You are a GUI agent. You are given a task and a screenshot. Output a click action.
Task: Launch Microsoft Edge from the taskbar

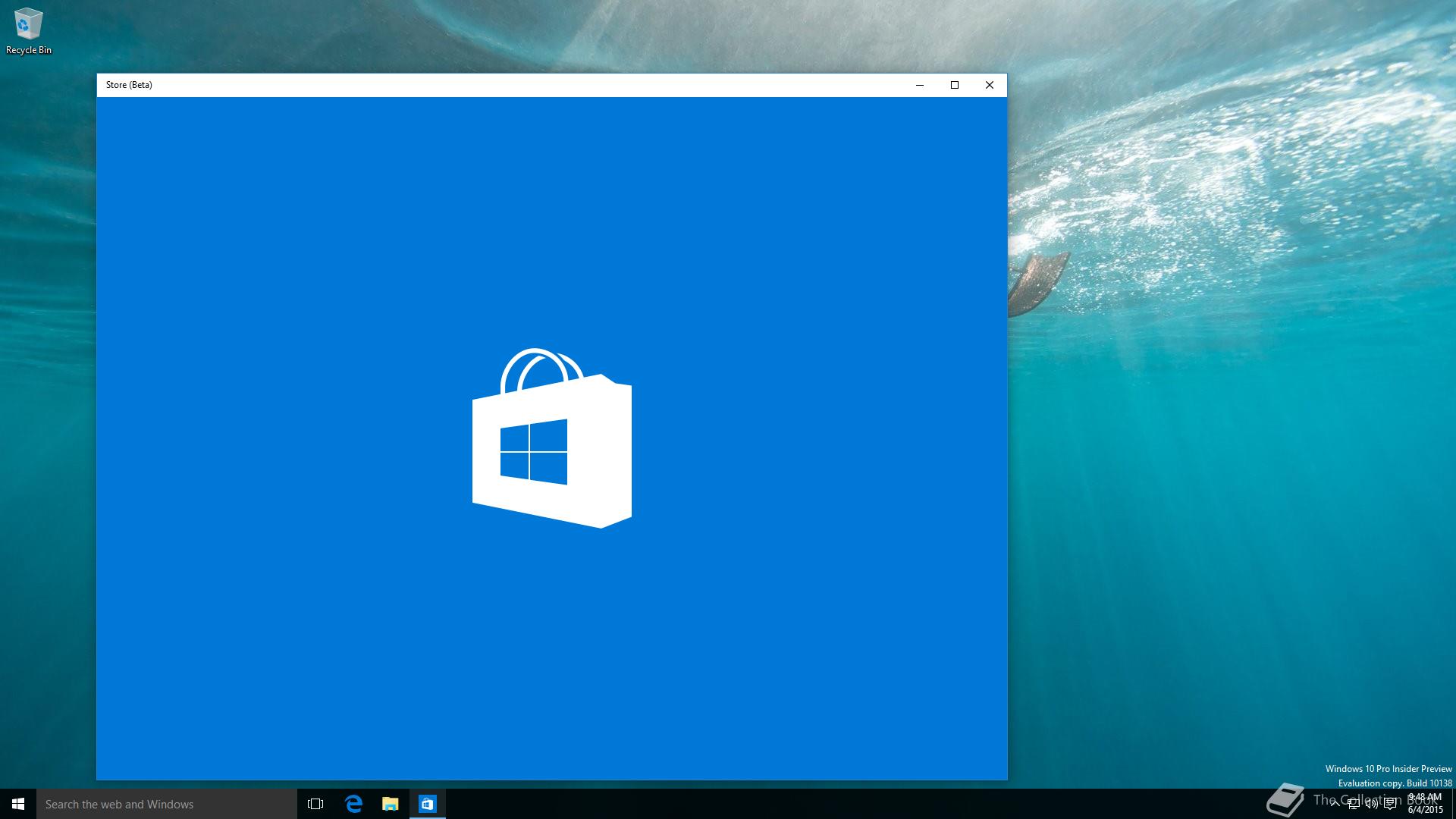point(353,804)
